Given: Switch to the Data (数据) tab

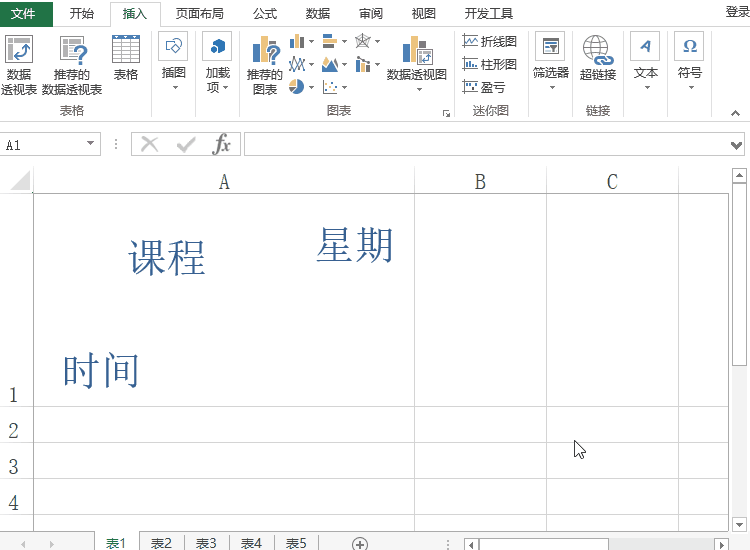Looking at the screenshot, I should pos(318,13).
